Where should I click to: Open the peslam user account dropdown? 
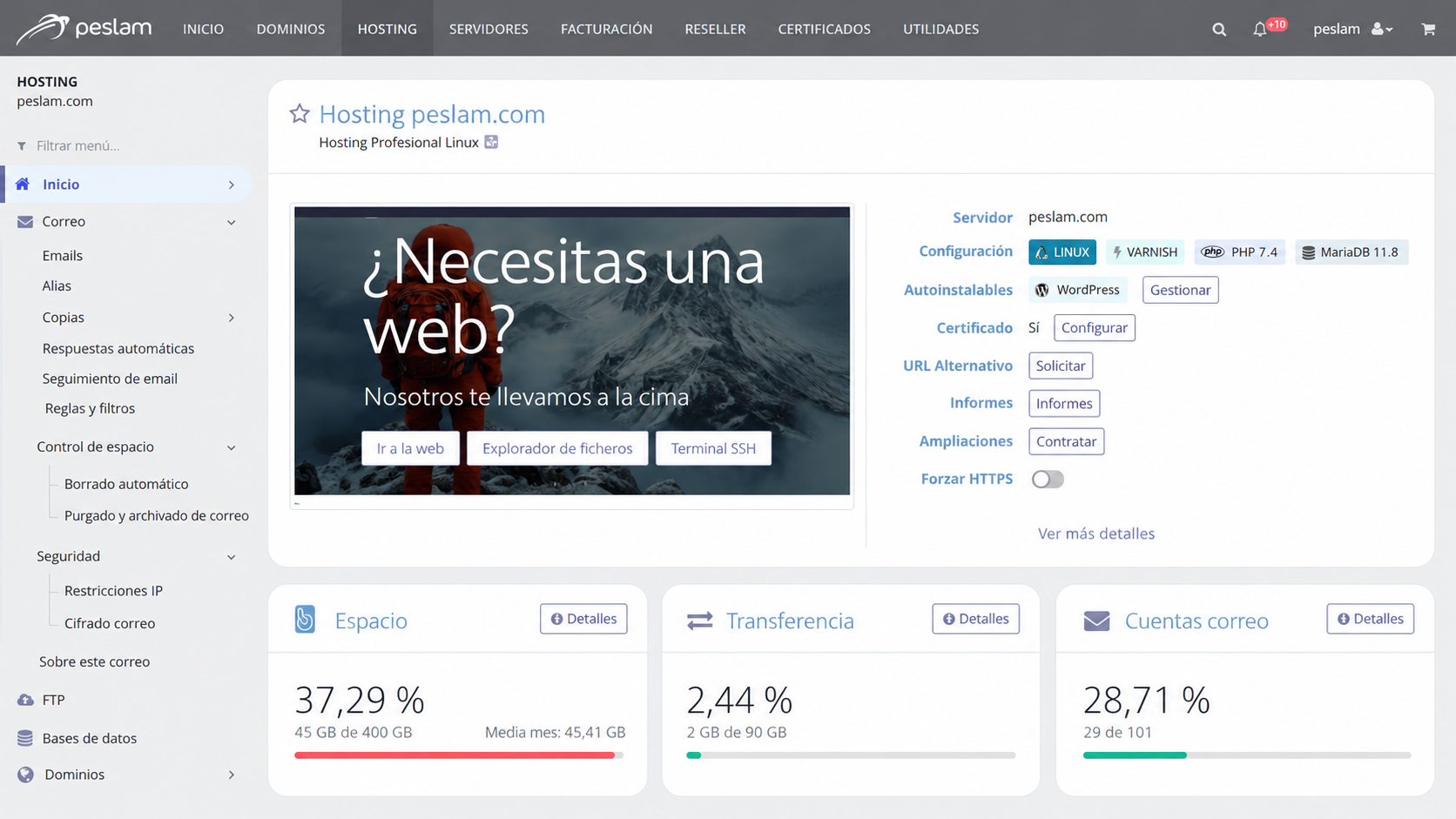click(1353, 29)
